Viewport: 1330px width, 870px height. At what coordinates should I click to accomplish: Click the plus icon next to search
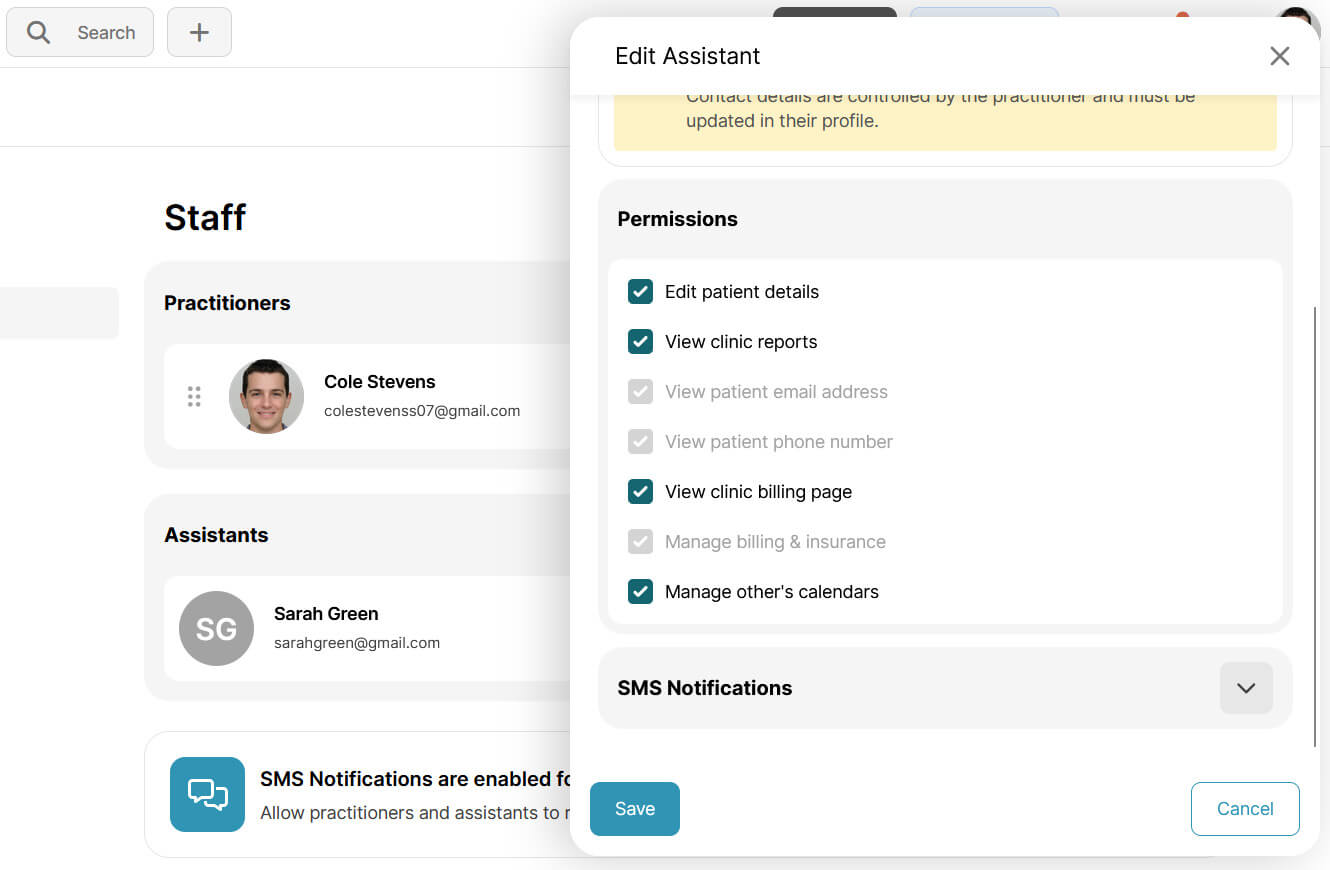tap(199, 32)
